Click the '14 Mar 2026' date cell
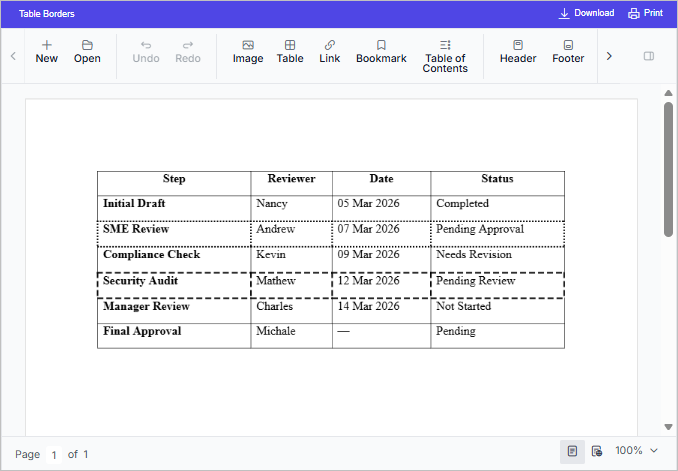 pos(381,311)
